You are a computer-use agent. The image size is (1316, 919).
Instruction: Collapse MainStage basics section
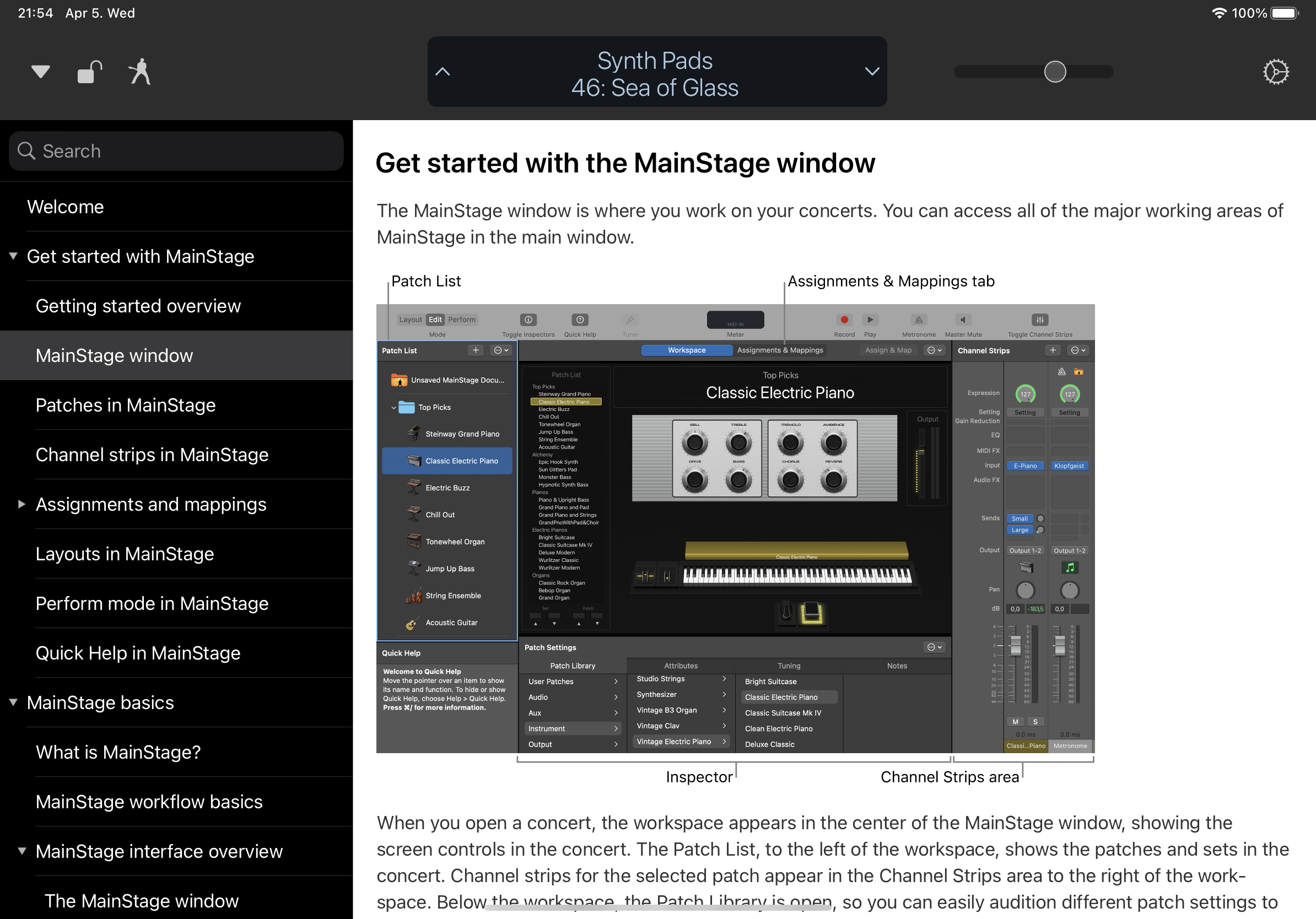point(13,702)
